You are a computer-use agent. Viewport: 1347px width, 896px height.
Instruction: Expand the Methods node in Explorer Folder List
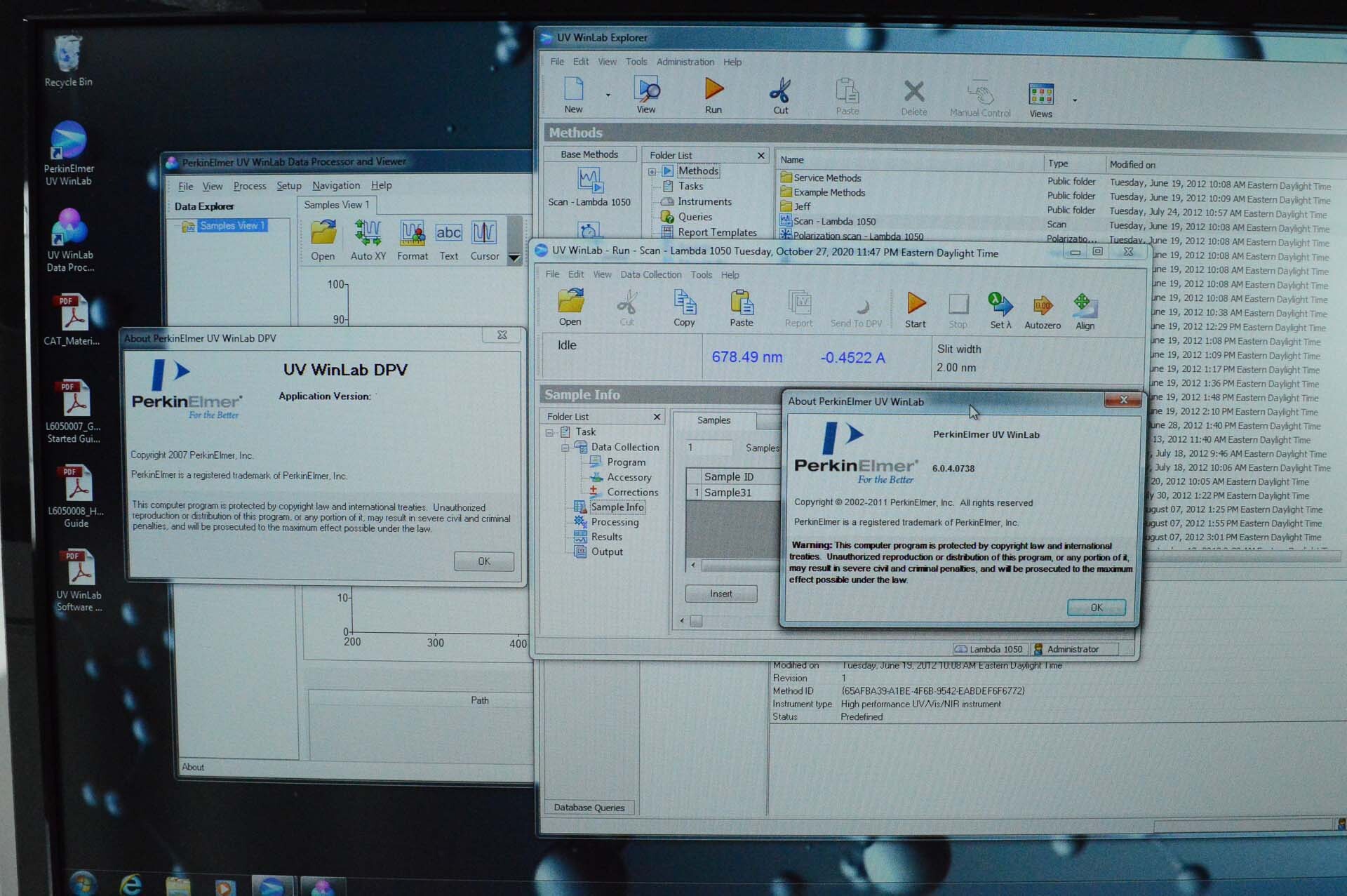pos(652,171)
